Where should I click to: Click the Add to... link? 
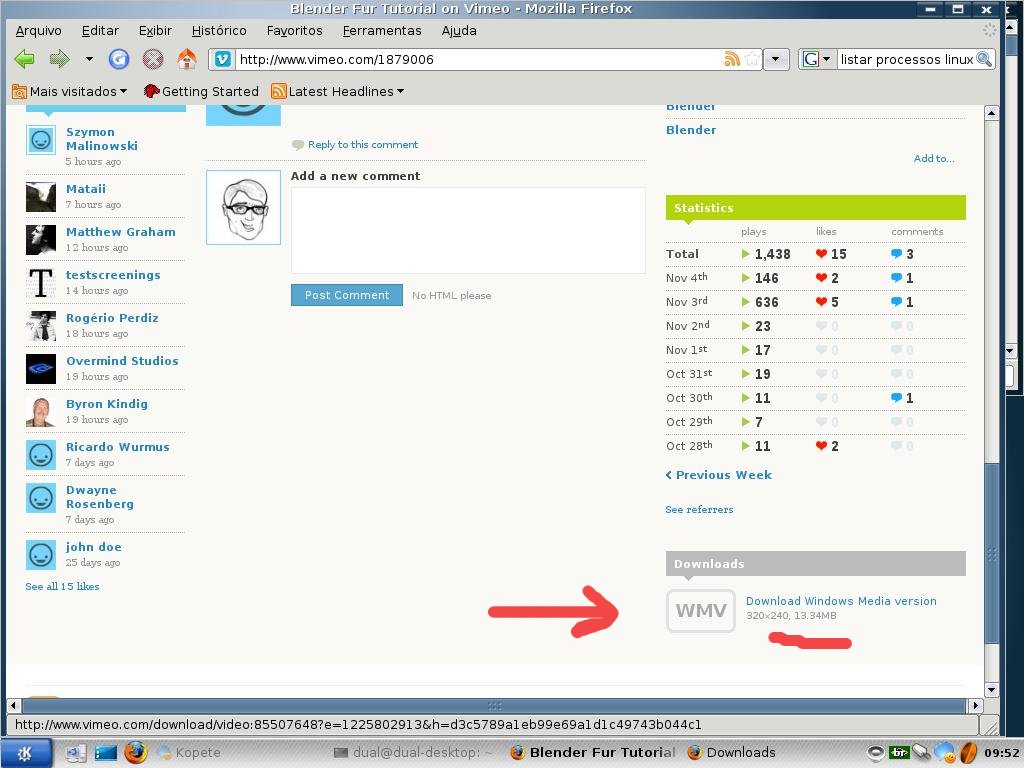(x=934, y=159)
